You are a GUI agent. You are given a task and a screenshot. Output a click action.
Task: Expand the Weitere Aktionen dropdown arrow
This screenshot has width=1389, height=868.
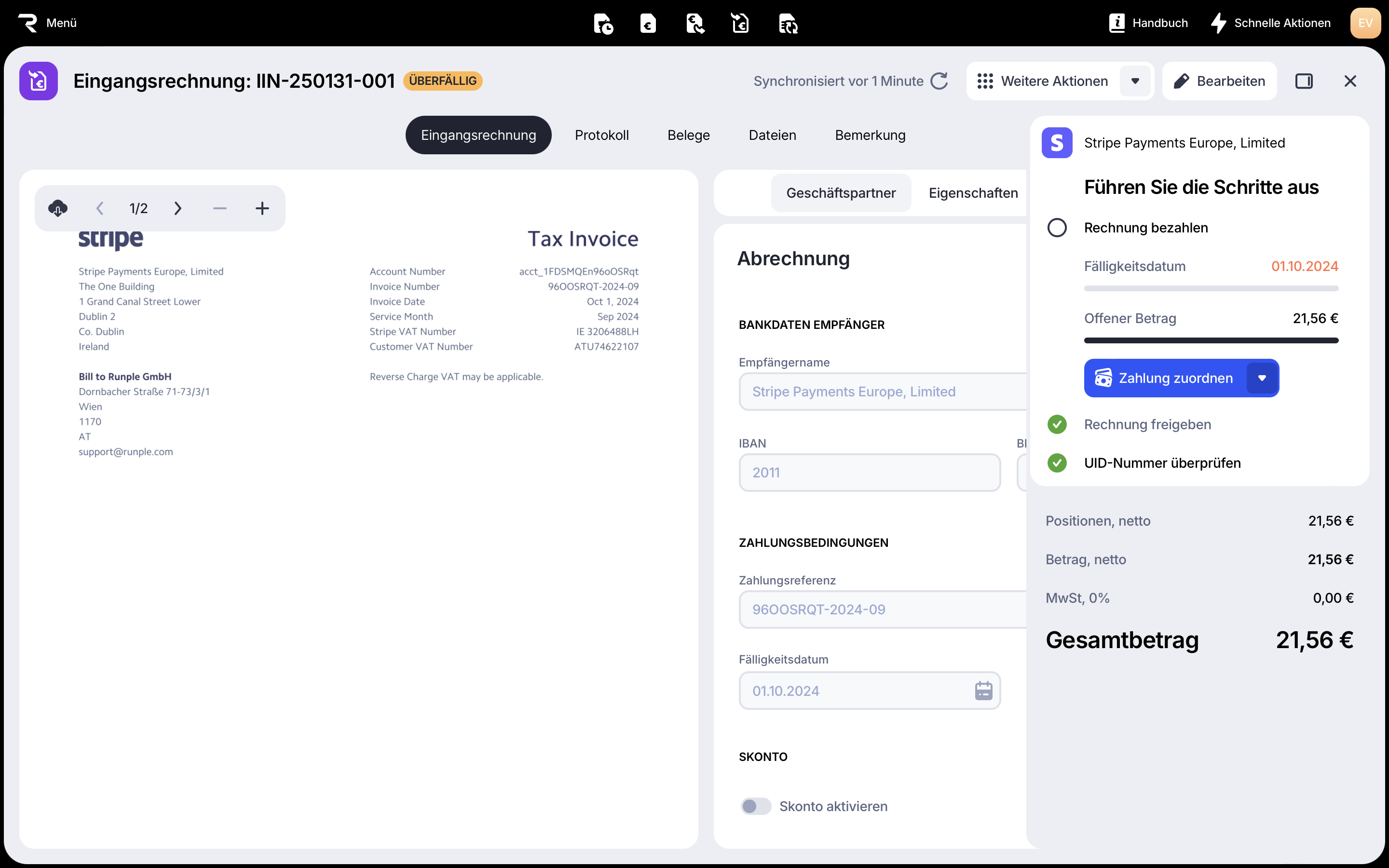pos(1135,81)
